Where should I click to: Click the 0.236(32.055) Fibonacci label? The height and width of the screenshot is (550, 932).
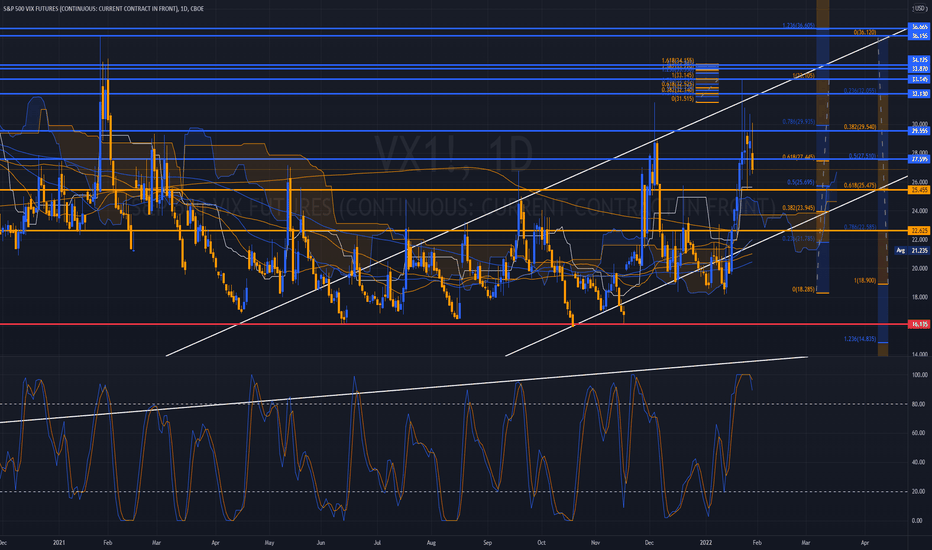click(x=859, y=91)
